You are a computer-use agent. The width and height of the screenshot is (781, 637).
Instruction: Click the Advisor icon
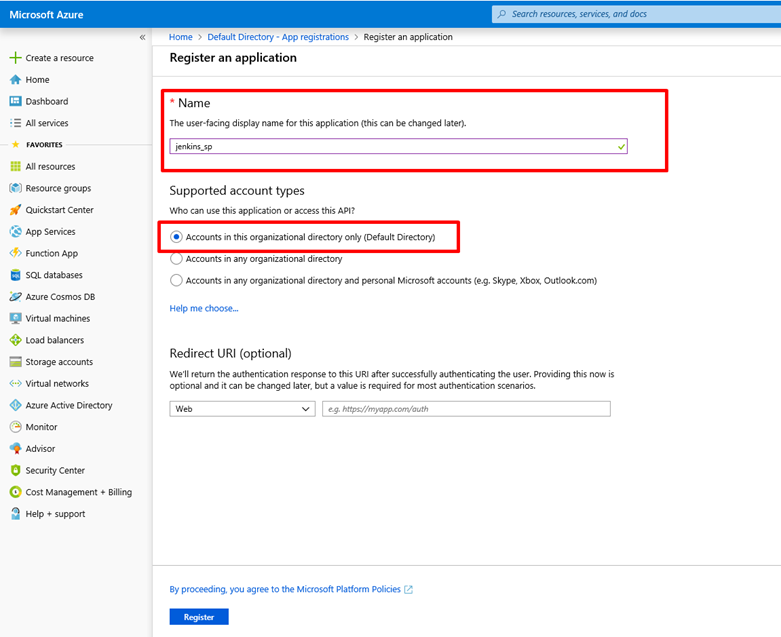(x=15, y=449)
